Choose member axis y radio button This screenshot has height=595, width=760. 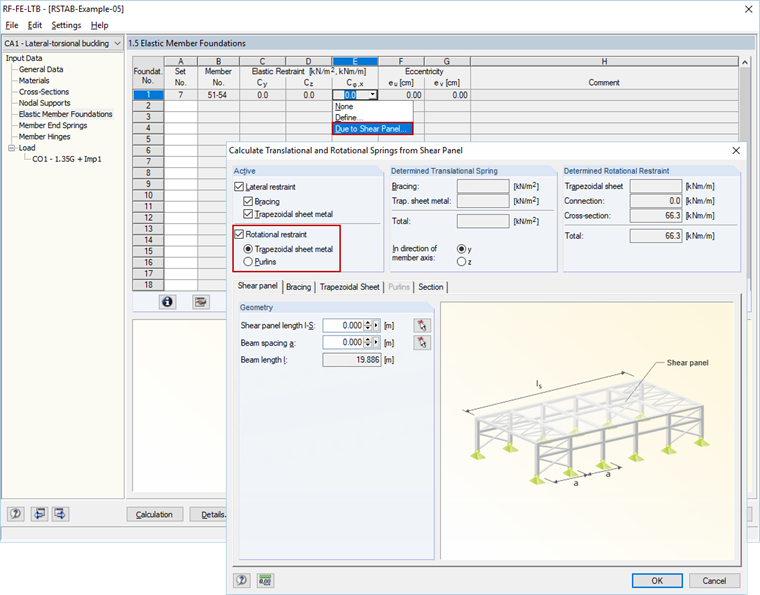point(461,249)
